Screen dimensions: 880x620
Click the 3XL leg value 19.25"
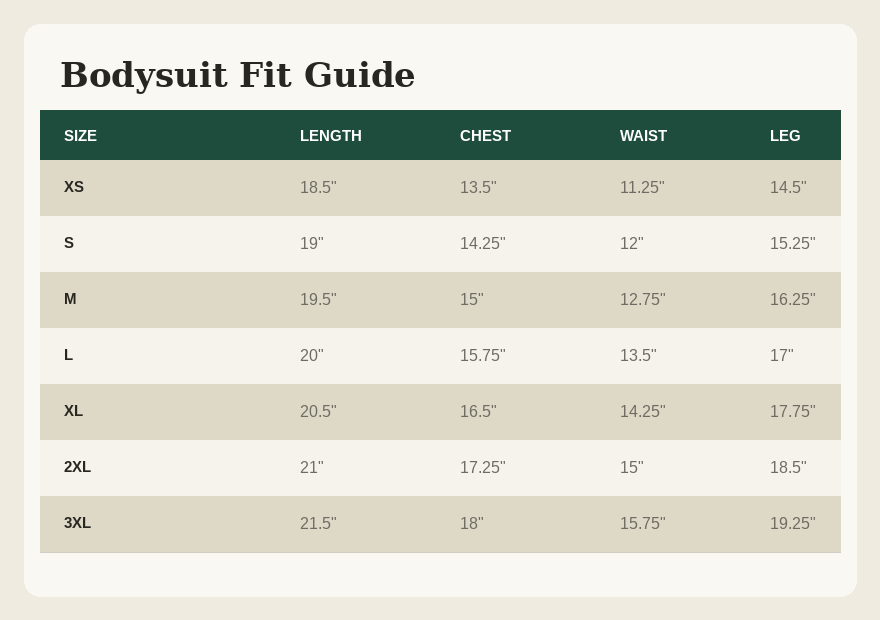coord(792,523)
